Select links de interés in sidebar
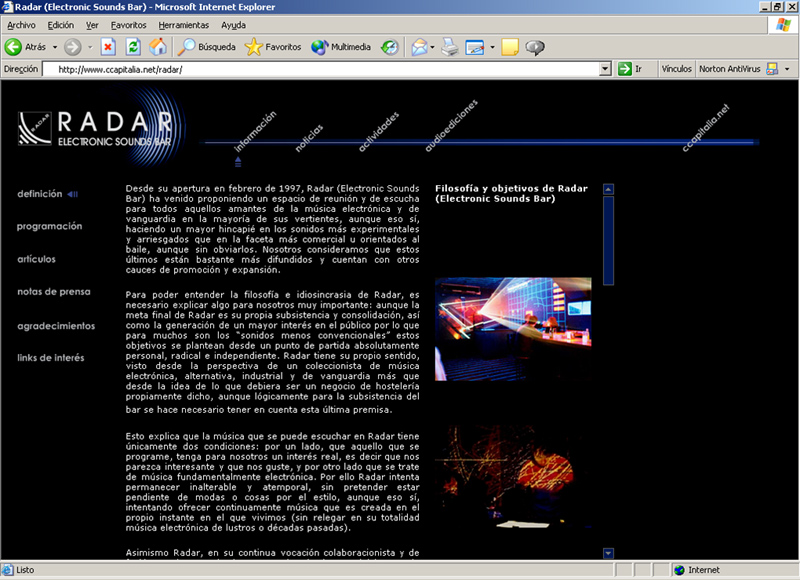This screenshot has width=800, height=580. 51,358
